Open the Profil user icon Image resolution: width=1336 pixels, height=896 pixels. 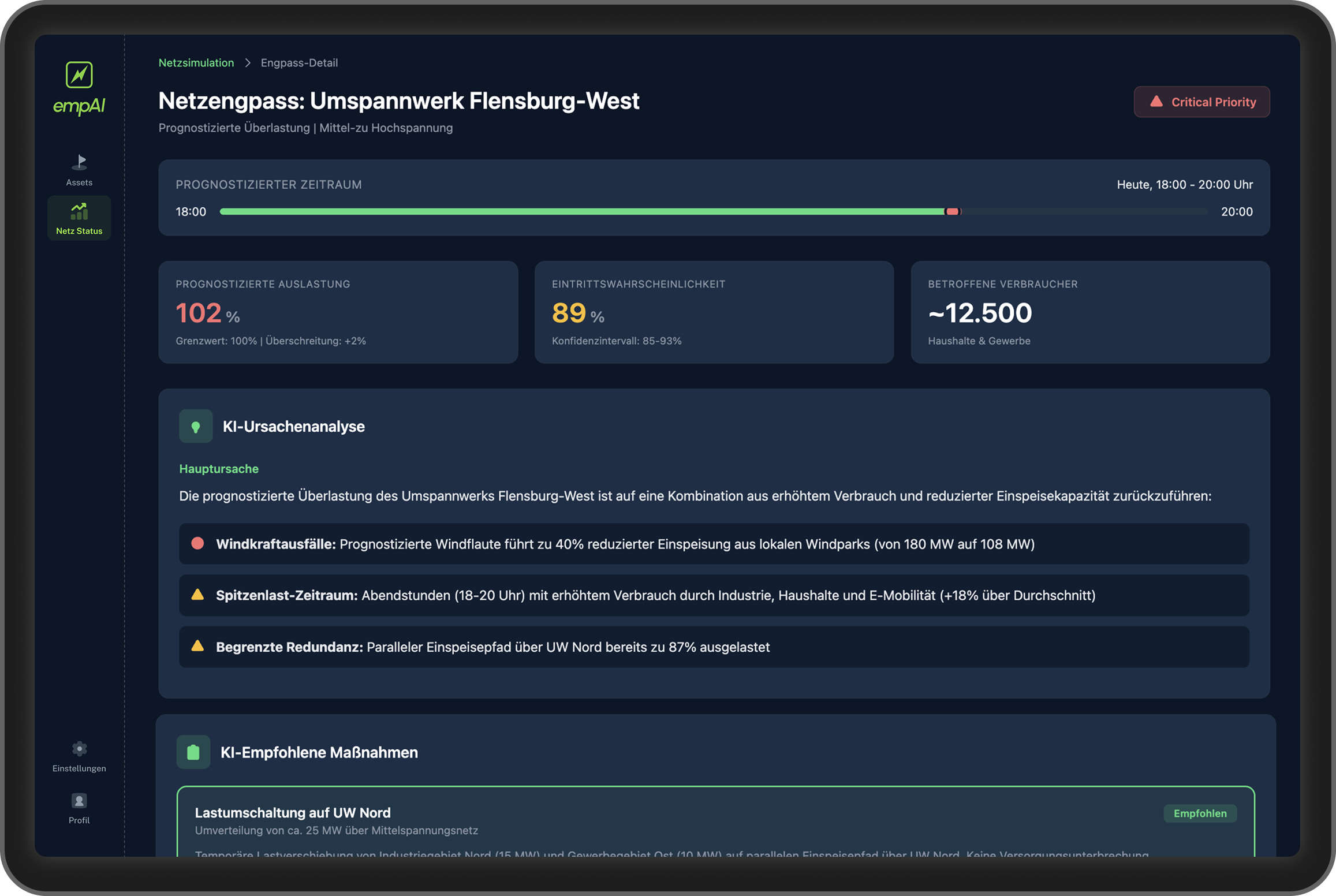point(79,801)
